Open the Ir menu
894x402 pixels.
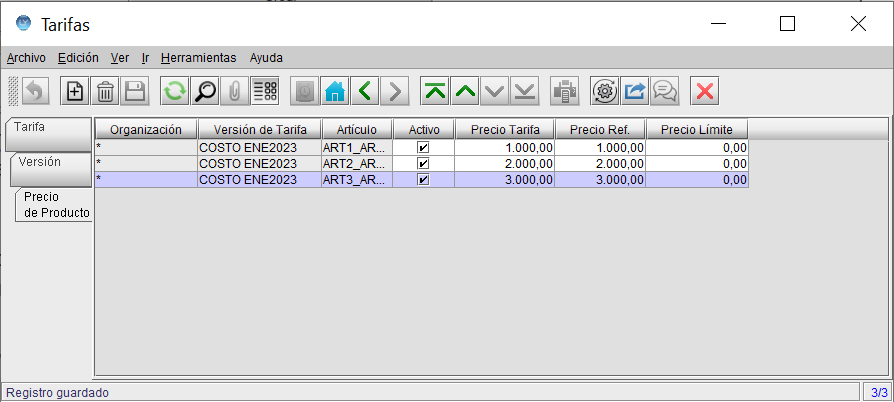145,58
